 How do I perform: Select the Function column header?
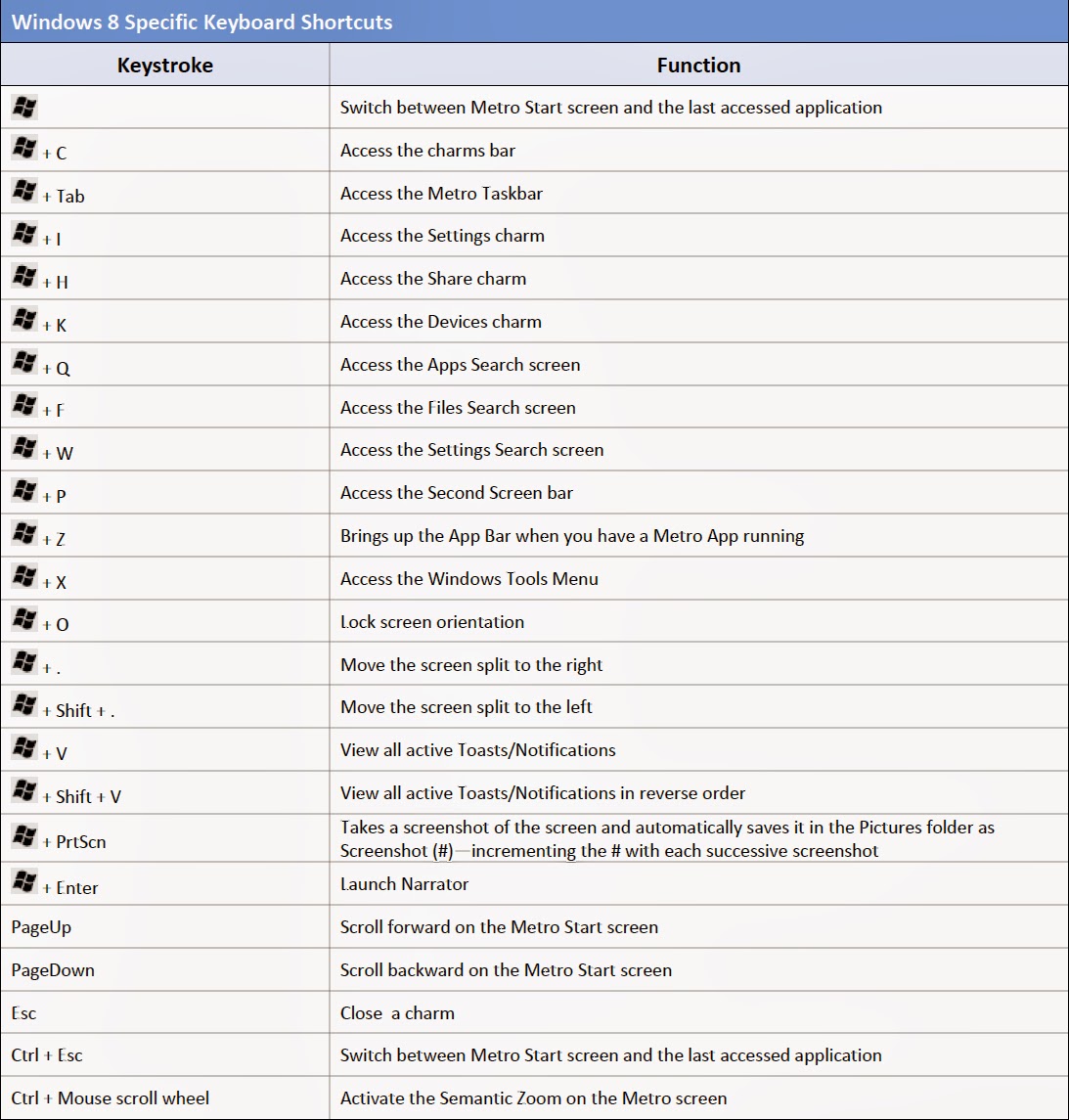[697, 65]
